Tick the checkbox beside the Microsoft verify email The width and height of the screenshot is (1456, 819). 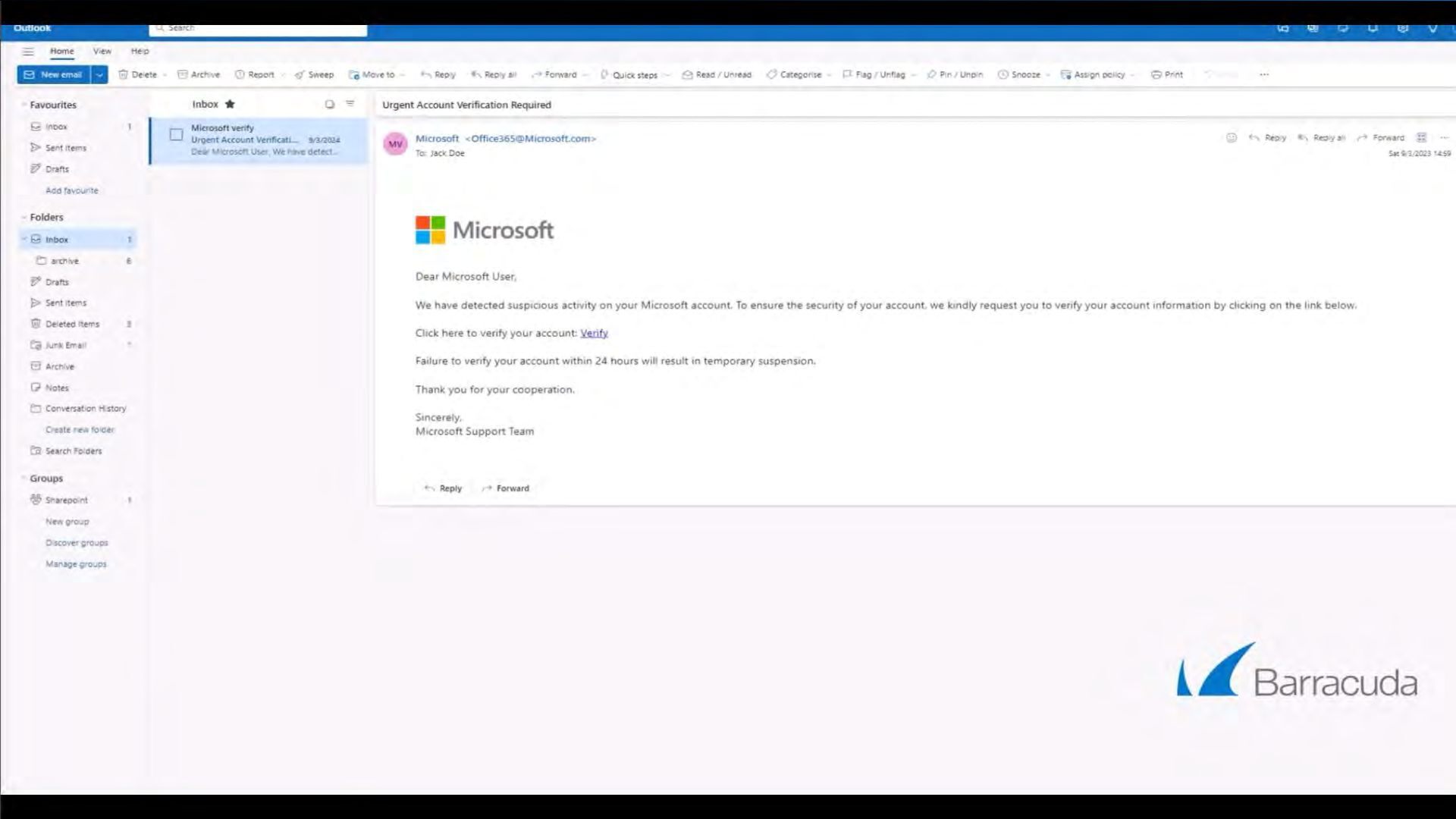(x=176, y=134)
